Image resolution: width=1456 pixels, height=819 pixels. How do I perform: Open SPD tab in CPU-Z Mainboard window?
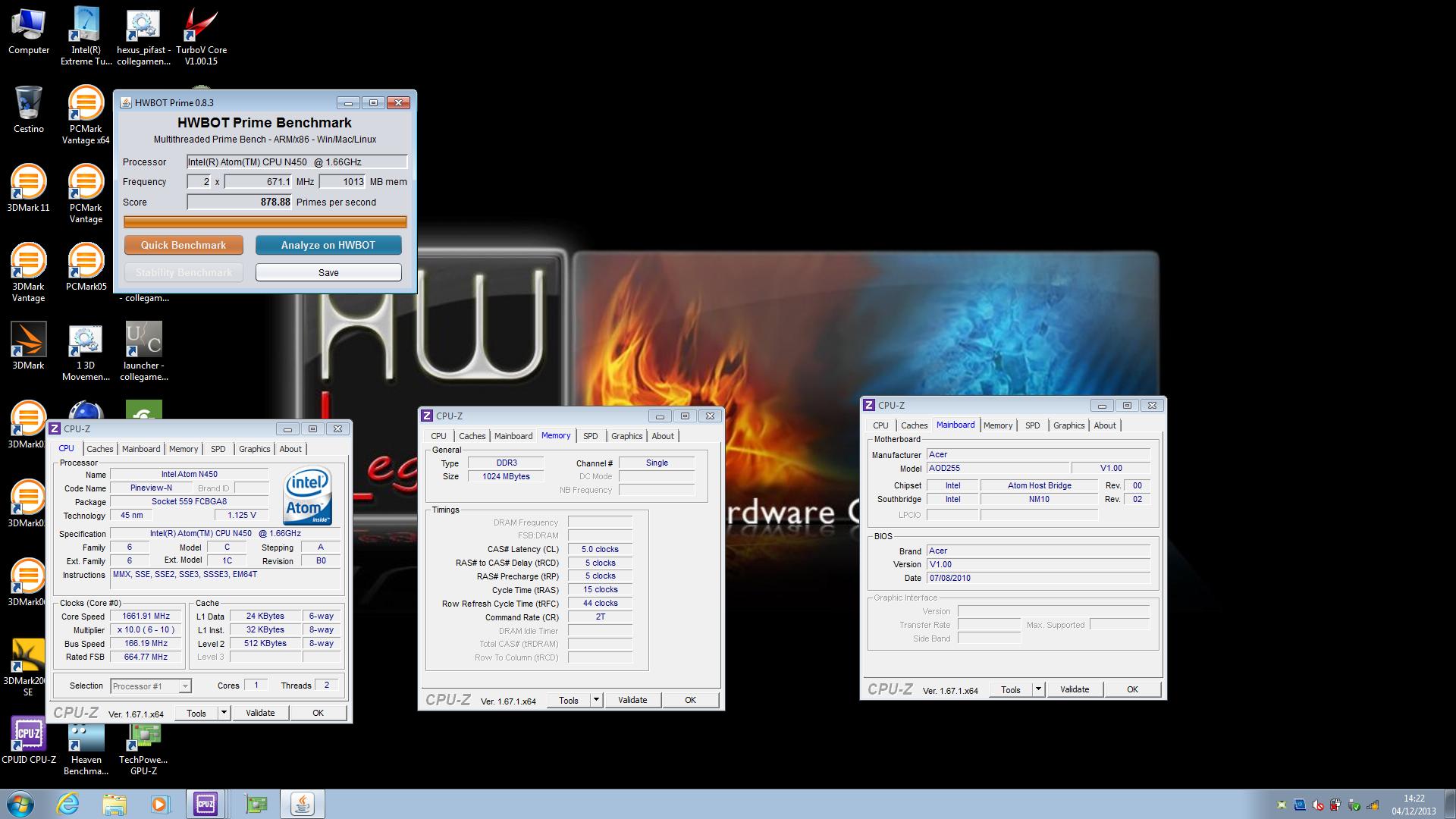tap(1032, 425)
